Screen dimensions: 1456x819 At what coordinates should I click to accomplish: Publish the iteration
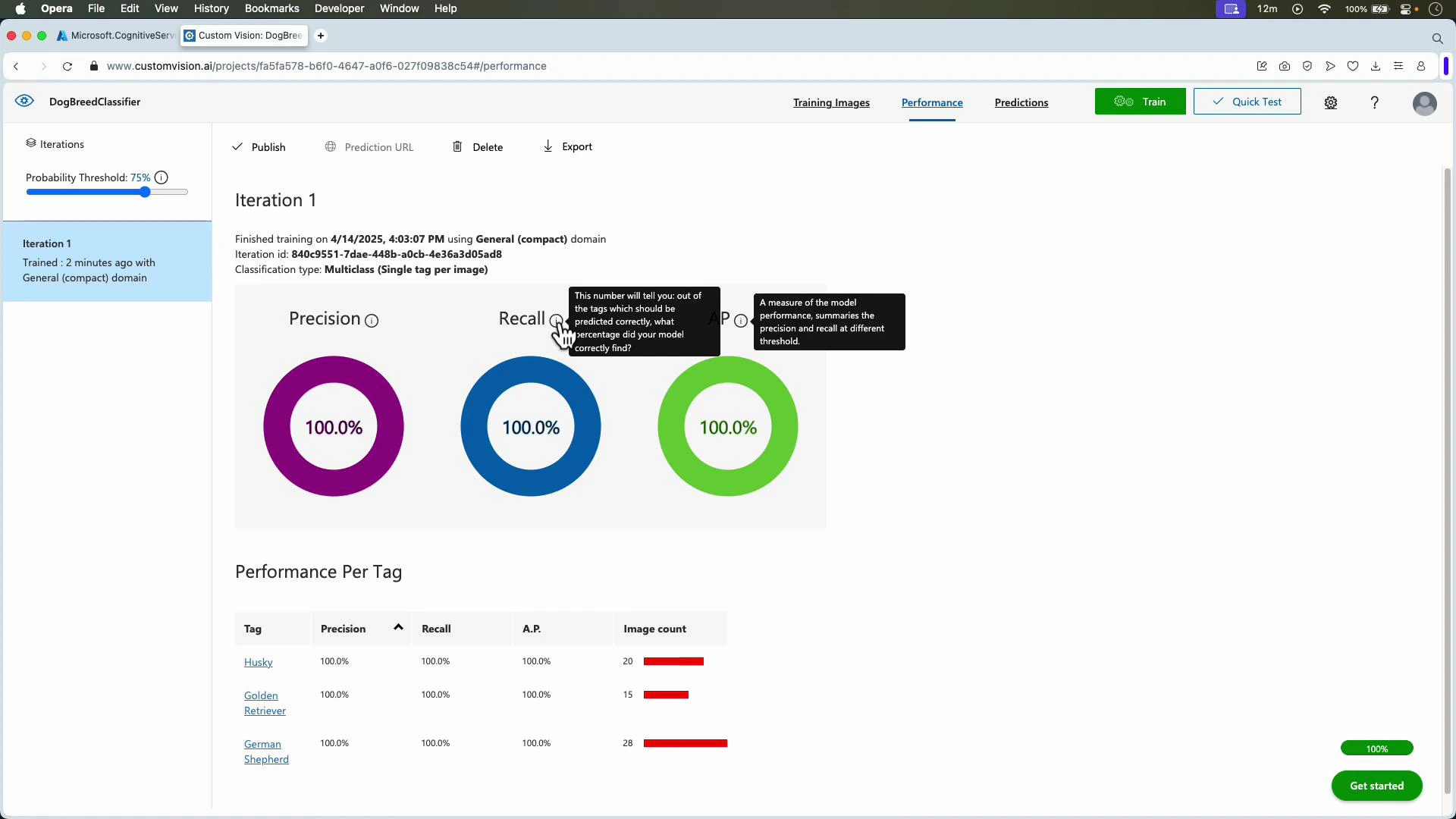259,147
